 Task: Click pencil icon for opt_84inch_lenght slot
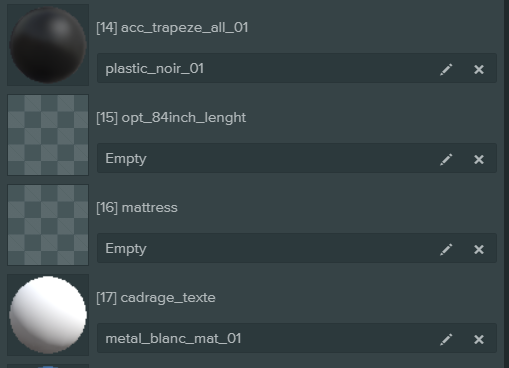tap(446, 159)
